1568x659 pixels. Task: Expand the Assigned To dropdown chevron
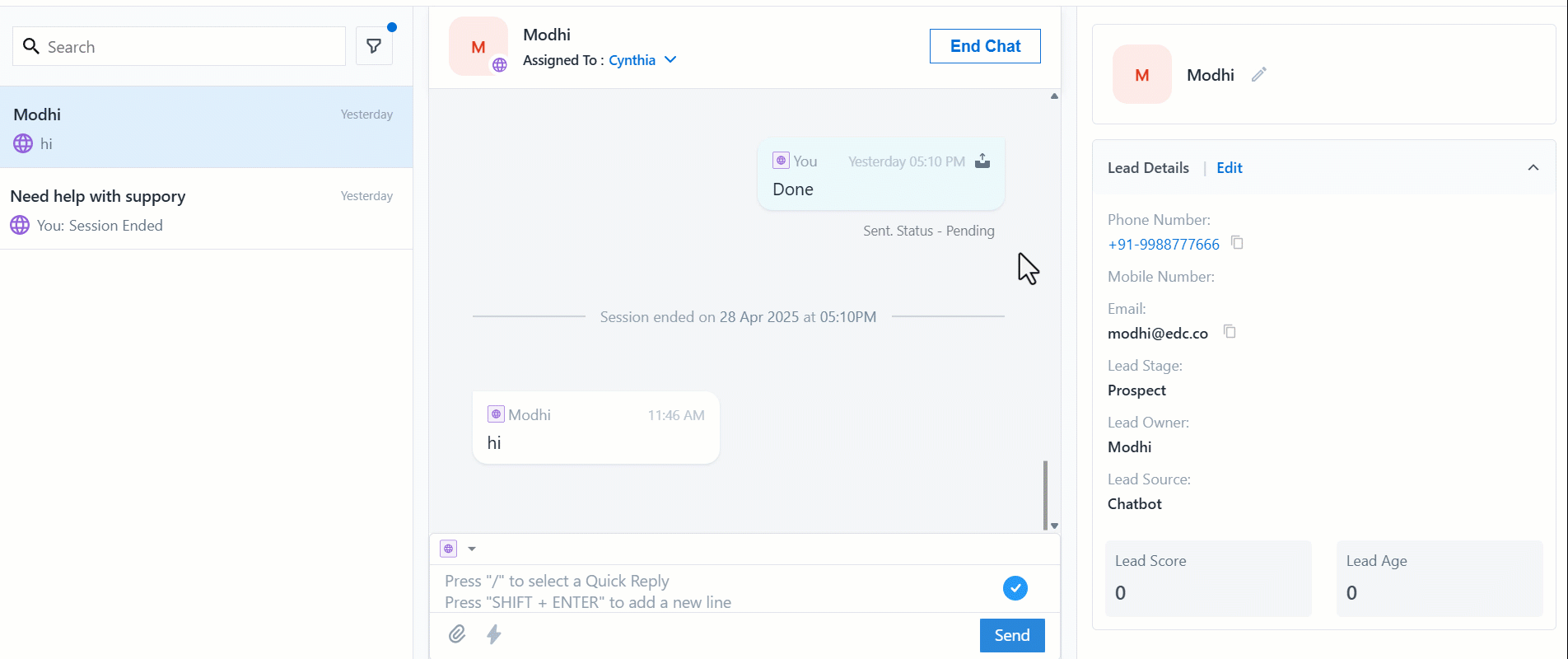coord(670,59)
